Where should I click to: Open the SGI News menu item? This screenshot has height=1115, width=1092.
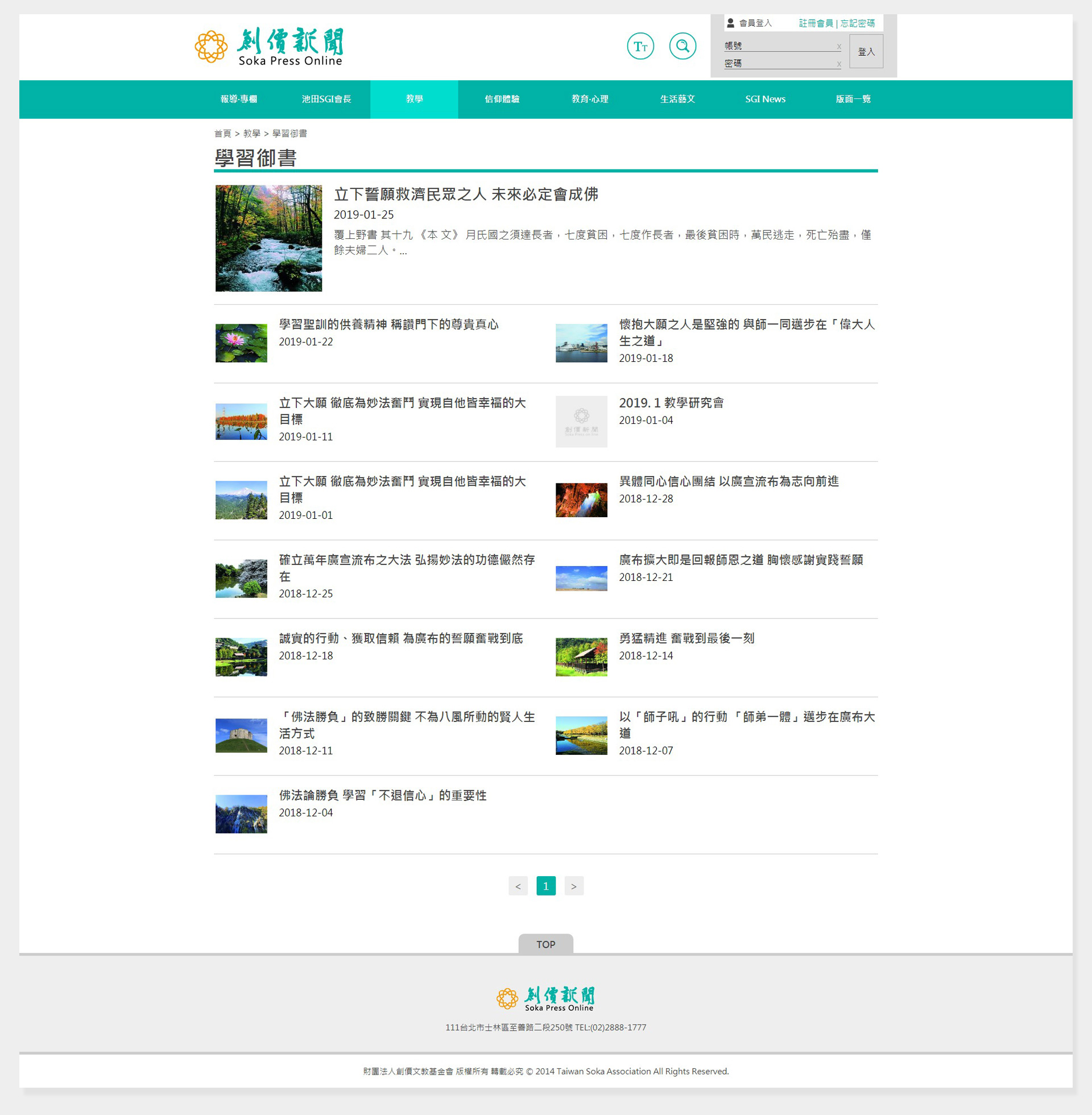point(765,99)
